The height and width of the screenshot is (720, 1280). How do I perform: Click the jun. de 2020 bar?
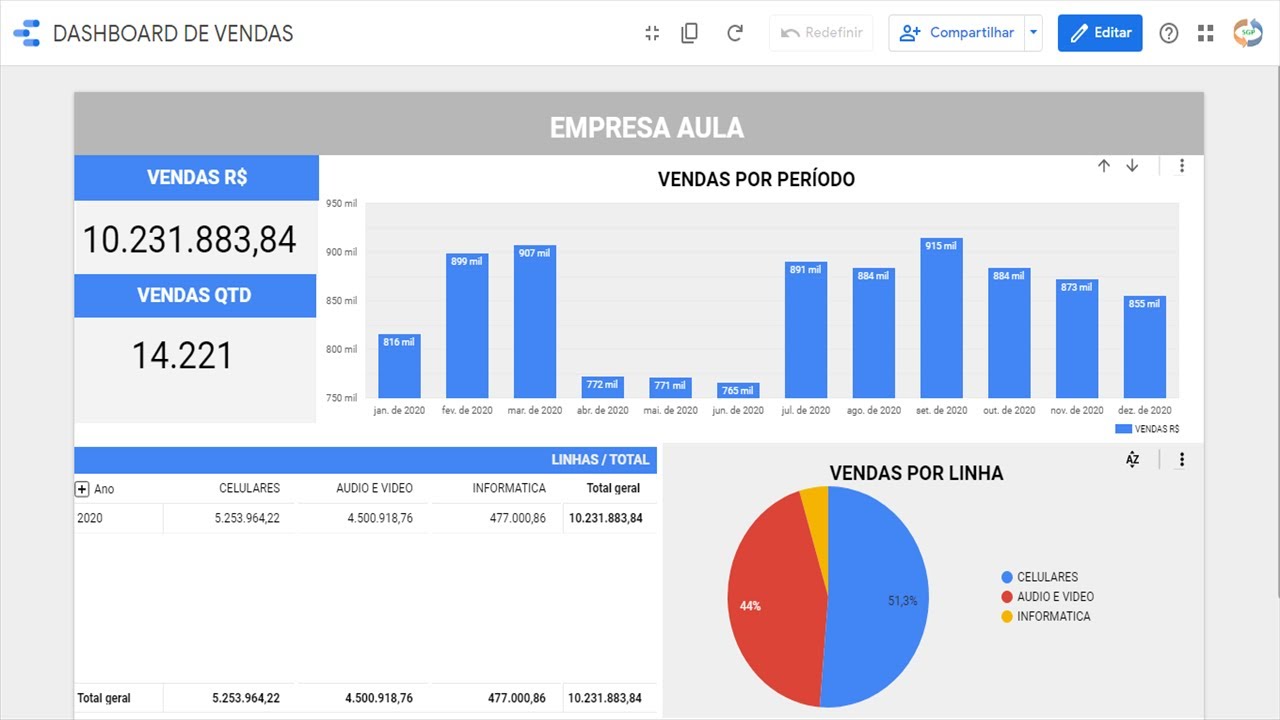coord(738,391)
